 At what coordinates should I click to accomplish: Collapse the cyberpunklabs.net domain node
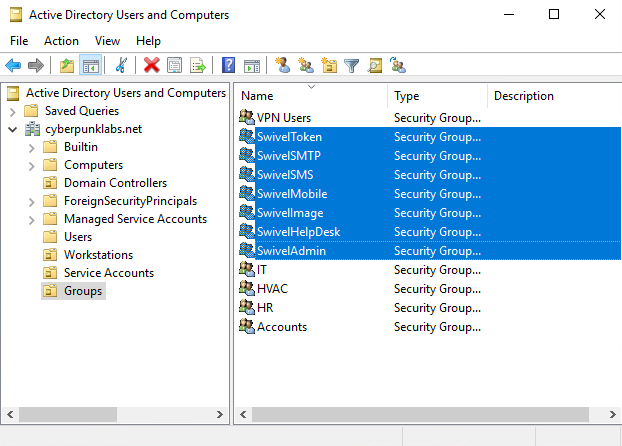pyautogui.click(x=13, y=129)
